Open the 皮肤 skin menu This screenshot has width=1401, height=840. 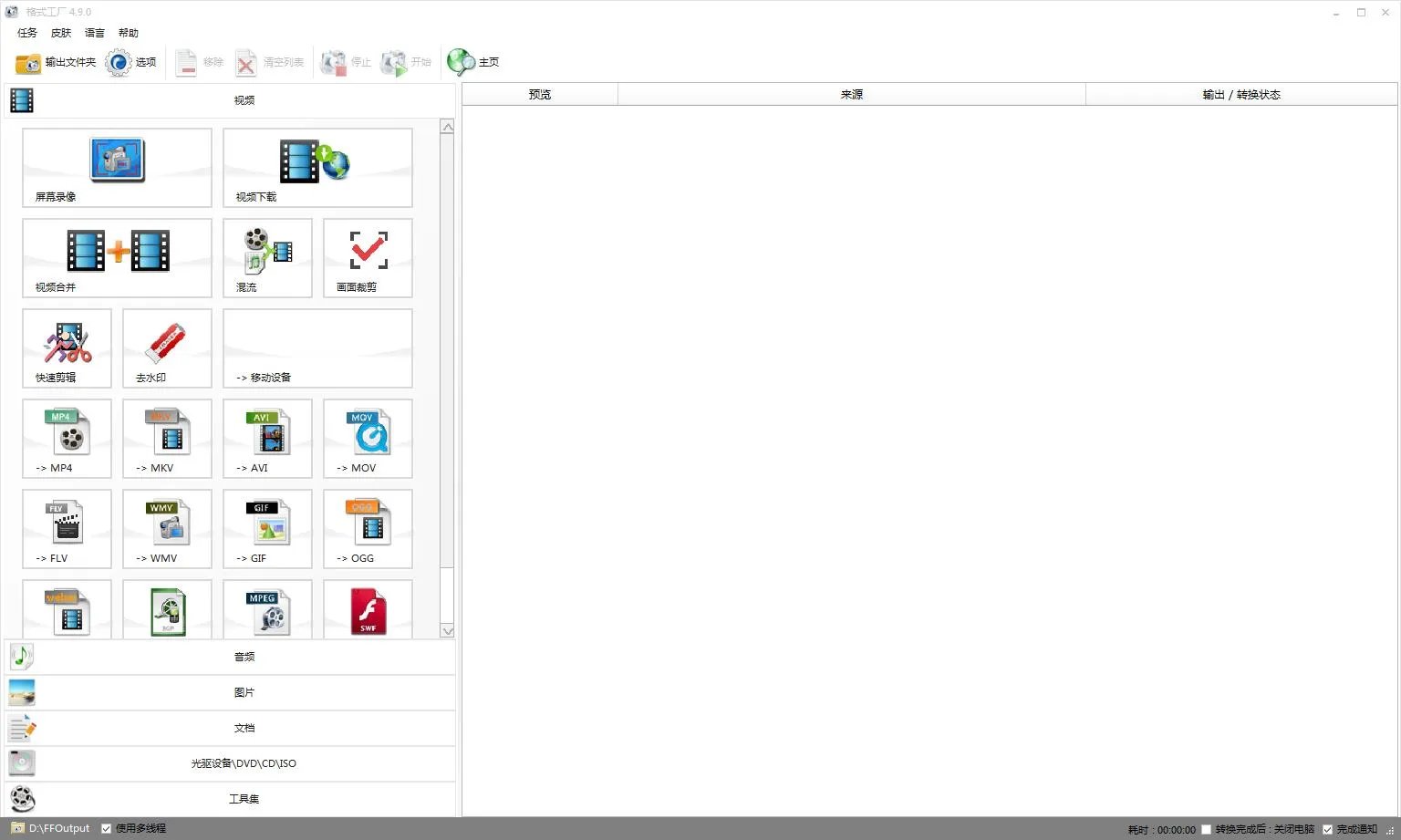tap(61, 33)
